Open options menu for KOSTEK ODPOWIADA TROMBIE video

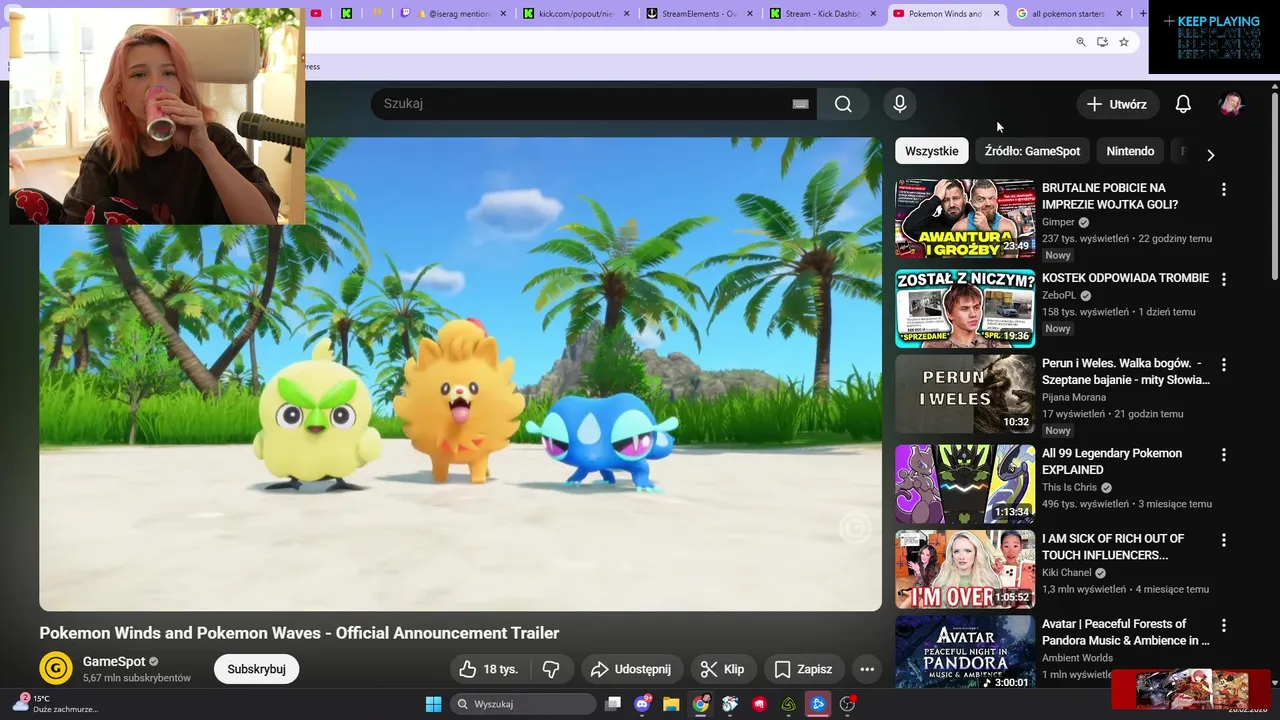(x=1223, y=279)
